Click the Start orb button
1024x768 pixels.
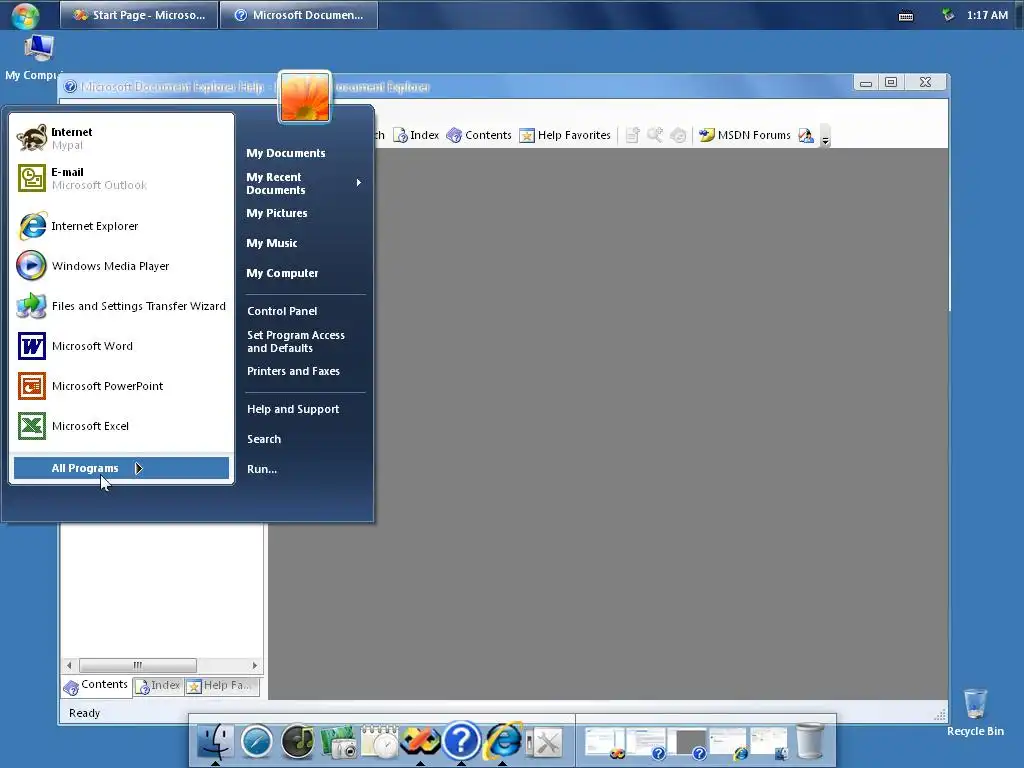click(25, 15)
